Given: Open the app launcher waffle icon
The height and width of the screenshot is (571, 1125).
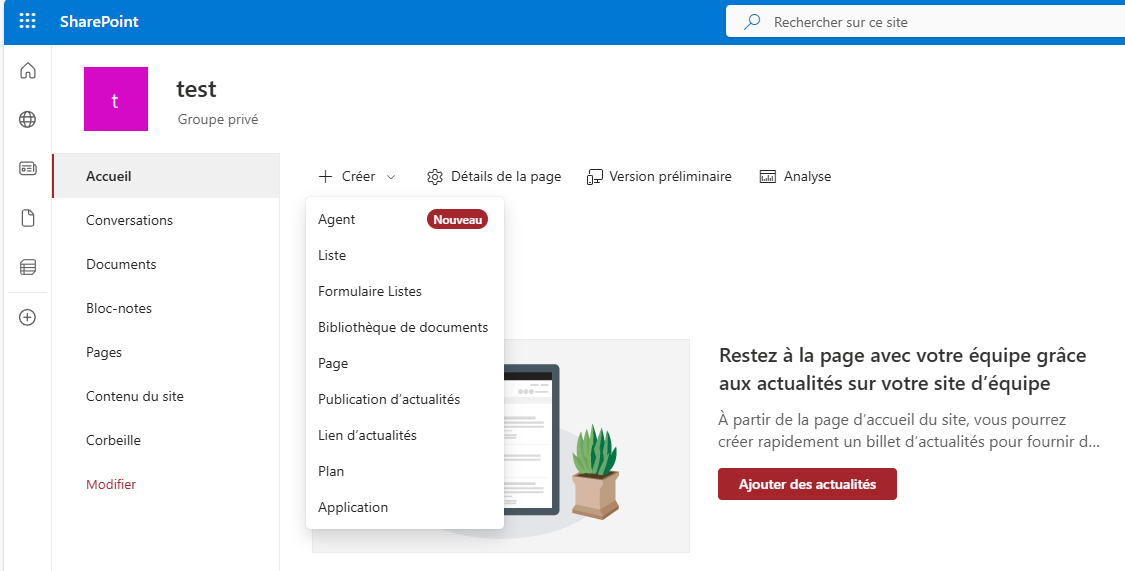Looking at the screenshot, I should (x=27, y=21).
